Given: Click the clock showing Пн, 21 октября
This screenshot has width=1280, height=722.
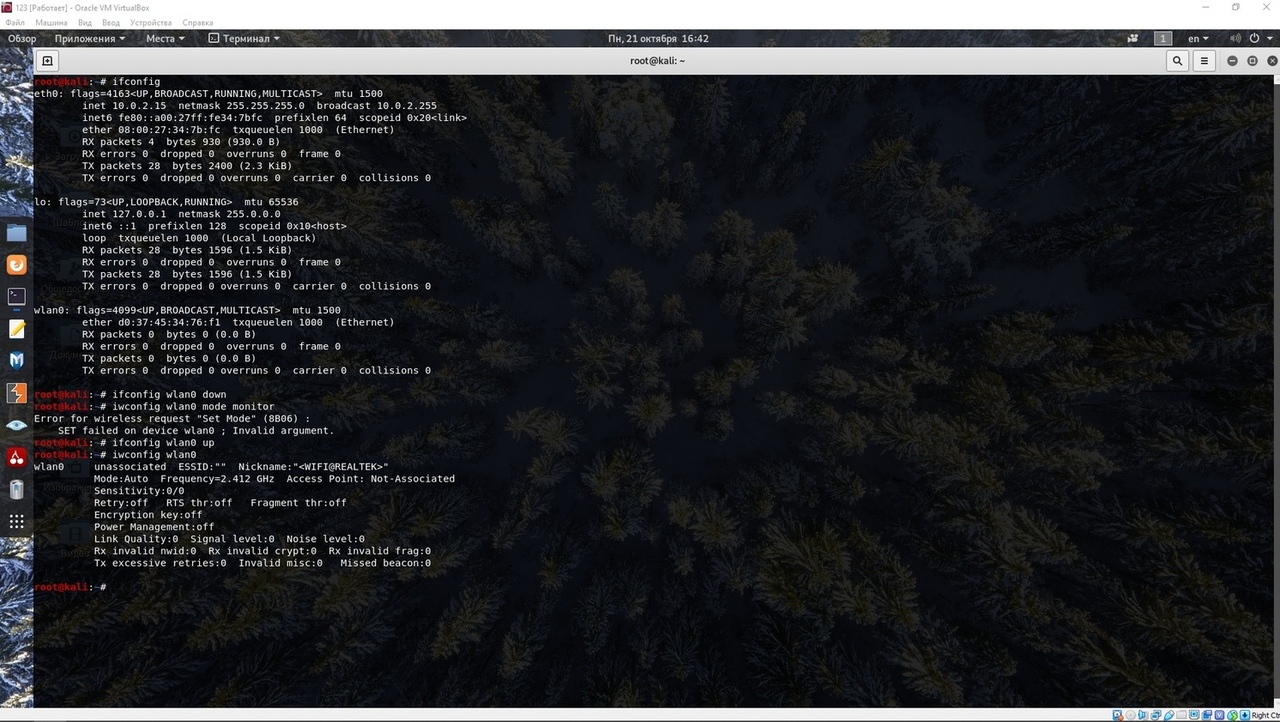Looking at the screenshot, I should click(x=658, y=39).
